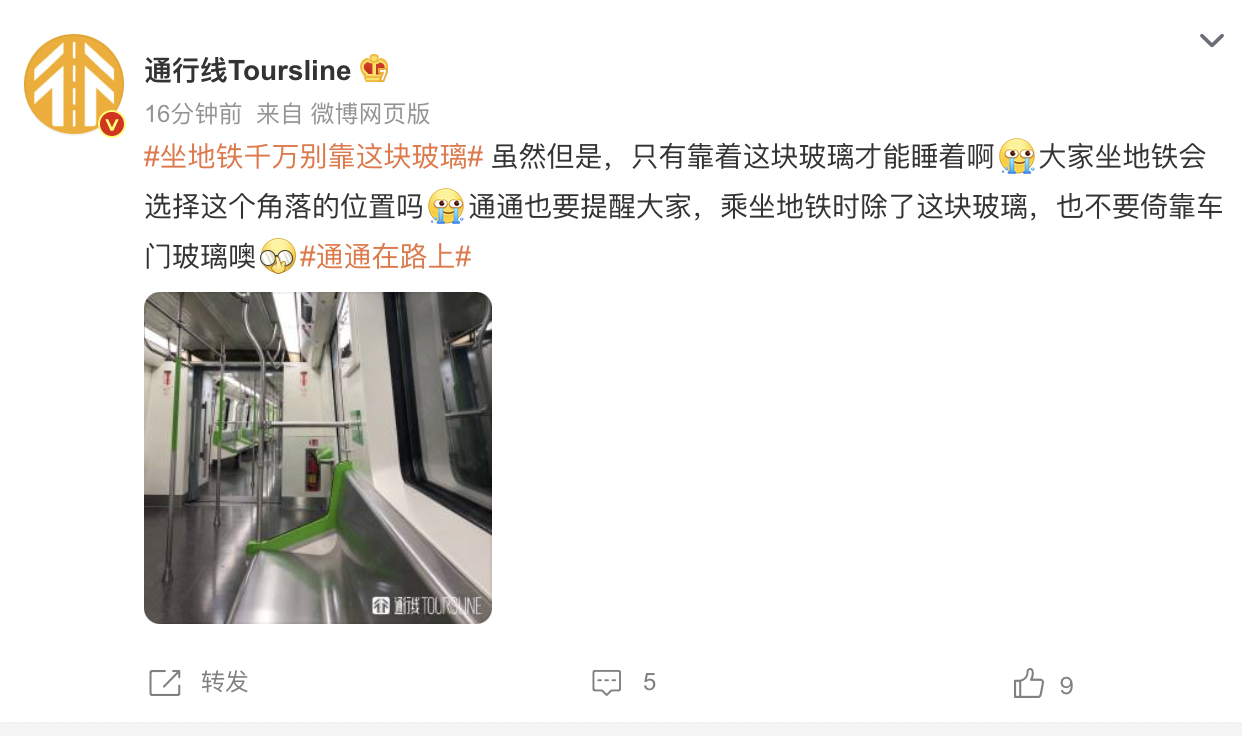Click the crown membership icon beside username

click(x=374, y=69)
